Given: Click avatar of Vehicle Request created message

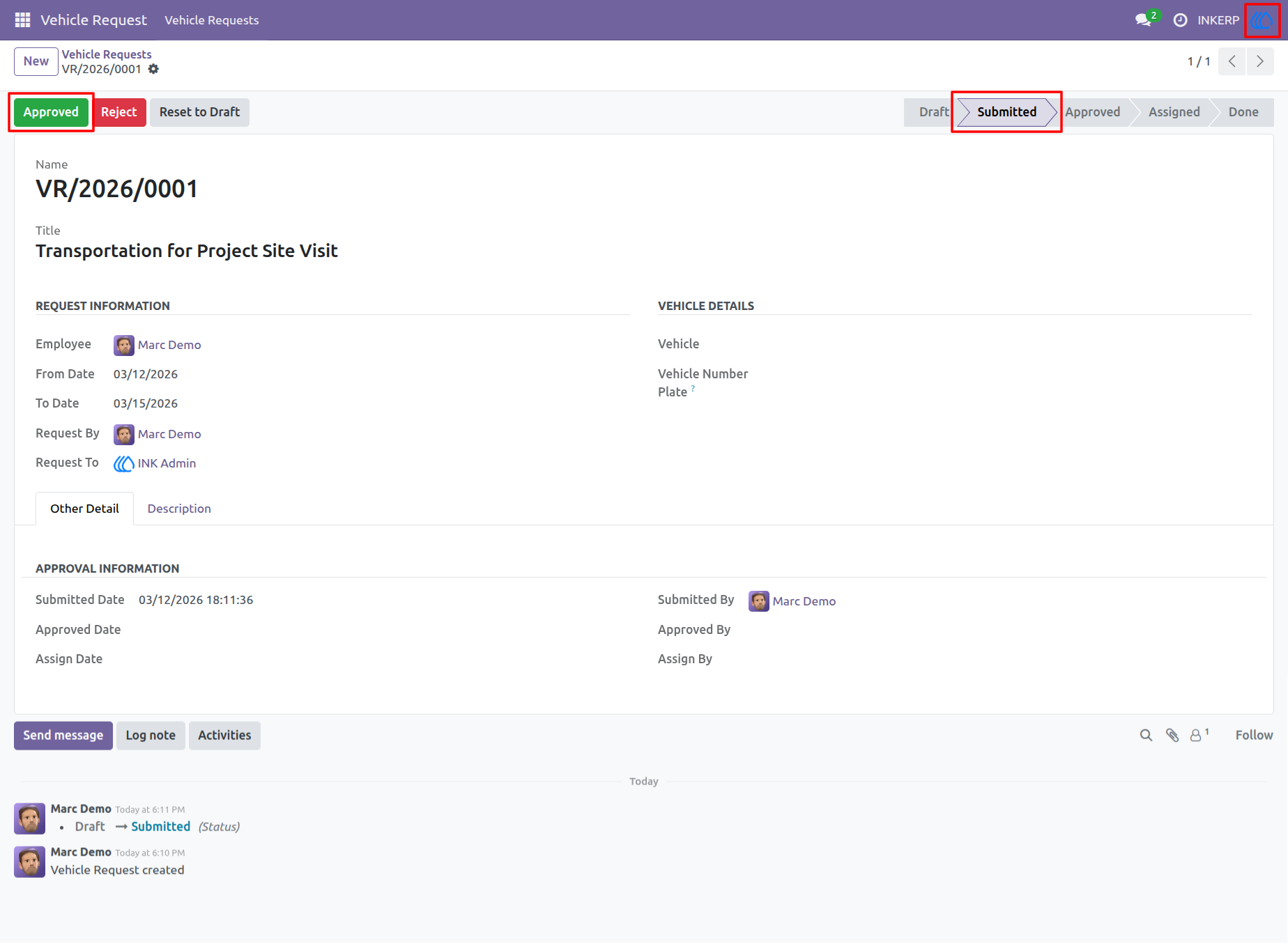Looking at the screenshot, I should click(x=29, y=862).
